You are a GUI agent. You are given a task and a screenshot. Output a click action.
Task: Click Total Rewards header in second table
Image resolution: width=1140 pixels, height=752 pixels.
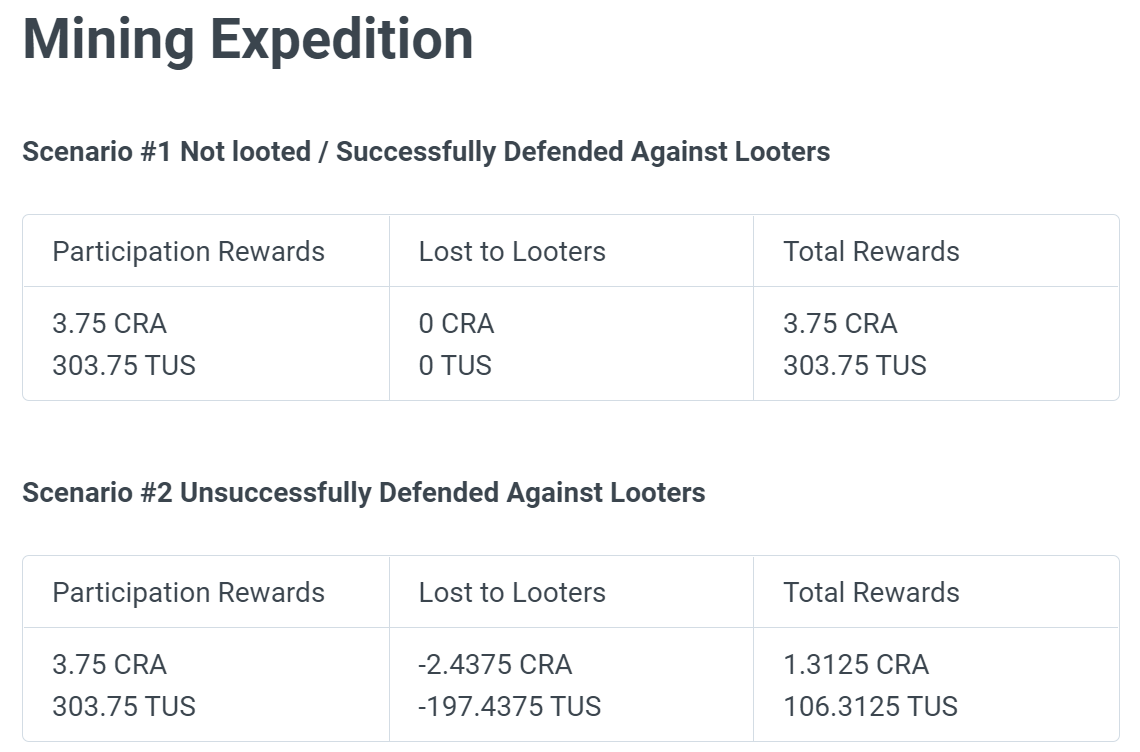(871, 593)
